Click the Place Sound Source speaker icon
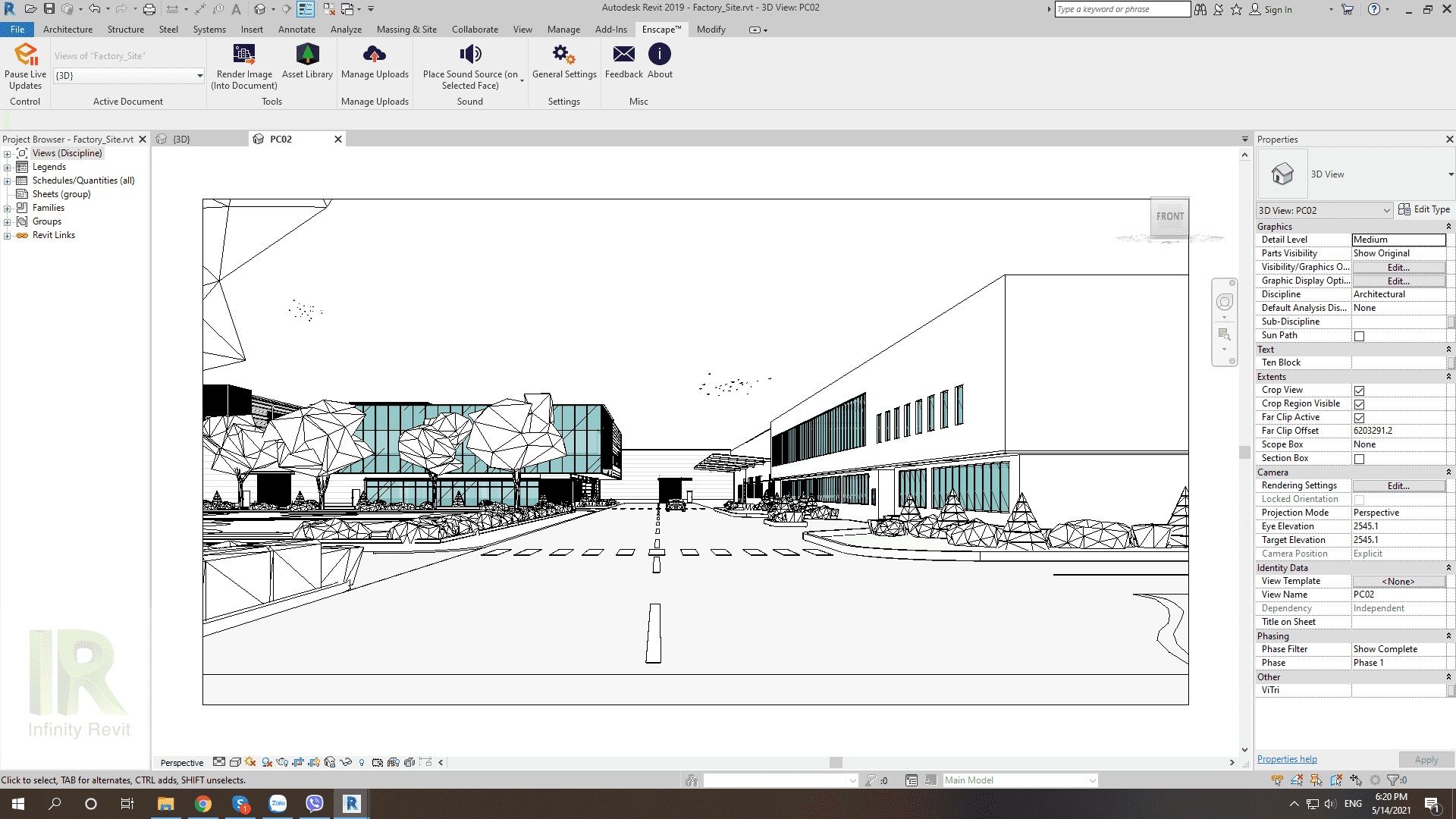 [x=470, y=55]
